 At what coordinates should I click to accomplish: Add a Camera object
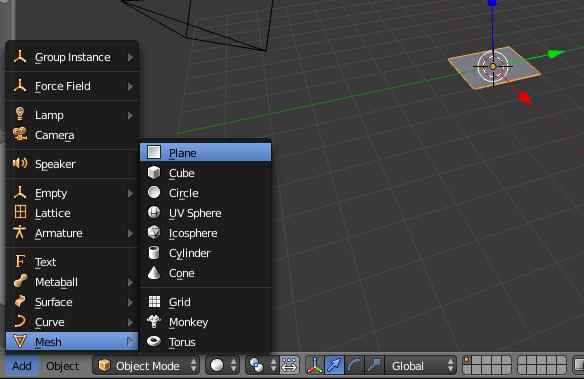tap(72, 135)
